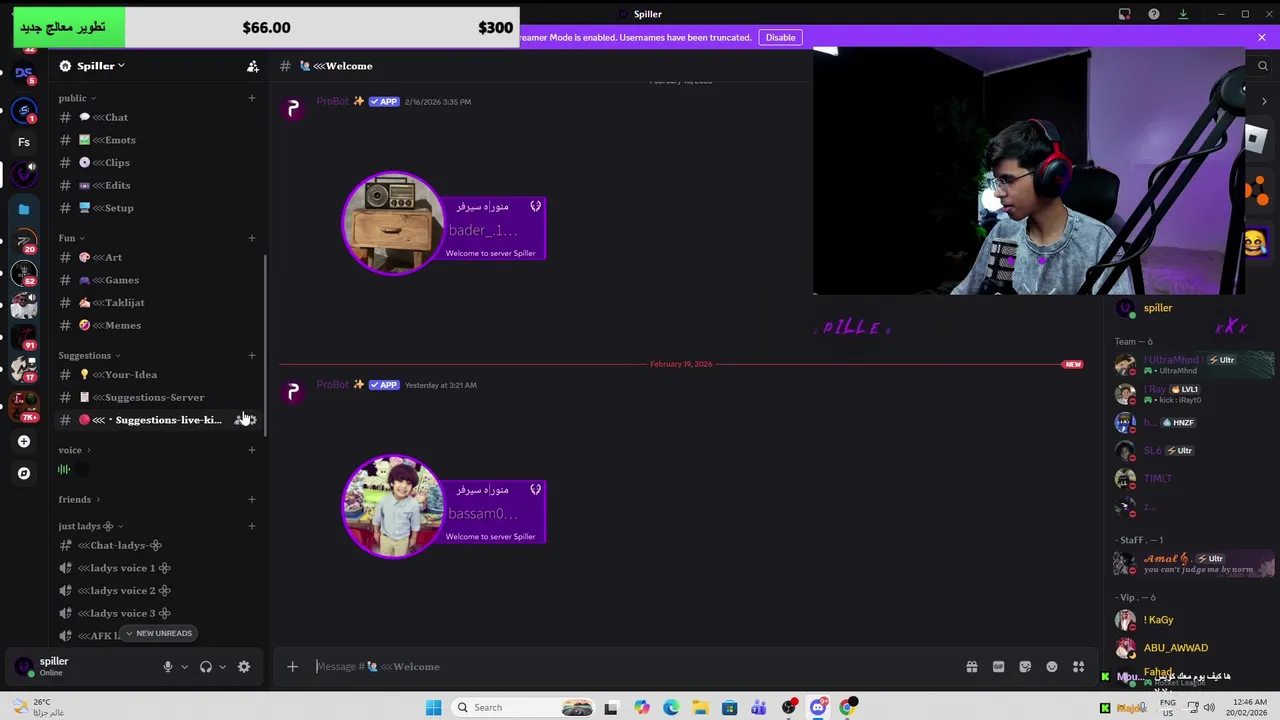Click the Add a Server plus icon
Image resolution: width=1280 pixels, height=720 pixels.
pos(24,441)
